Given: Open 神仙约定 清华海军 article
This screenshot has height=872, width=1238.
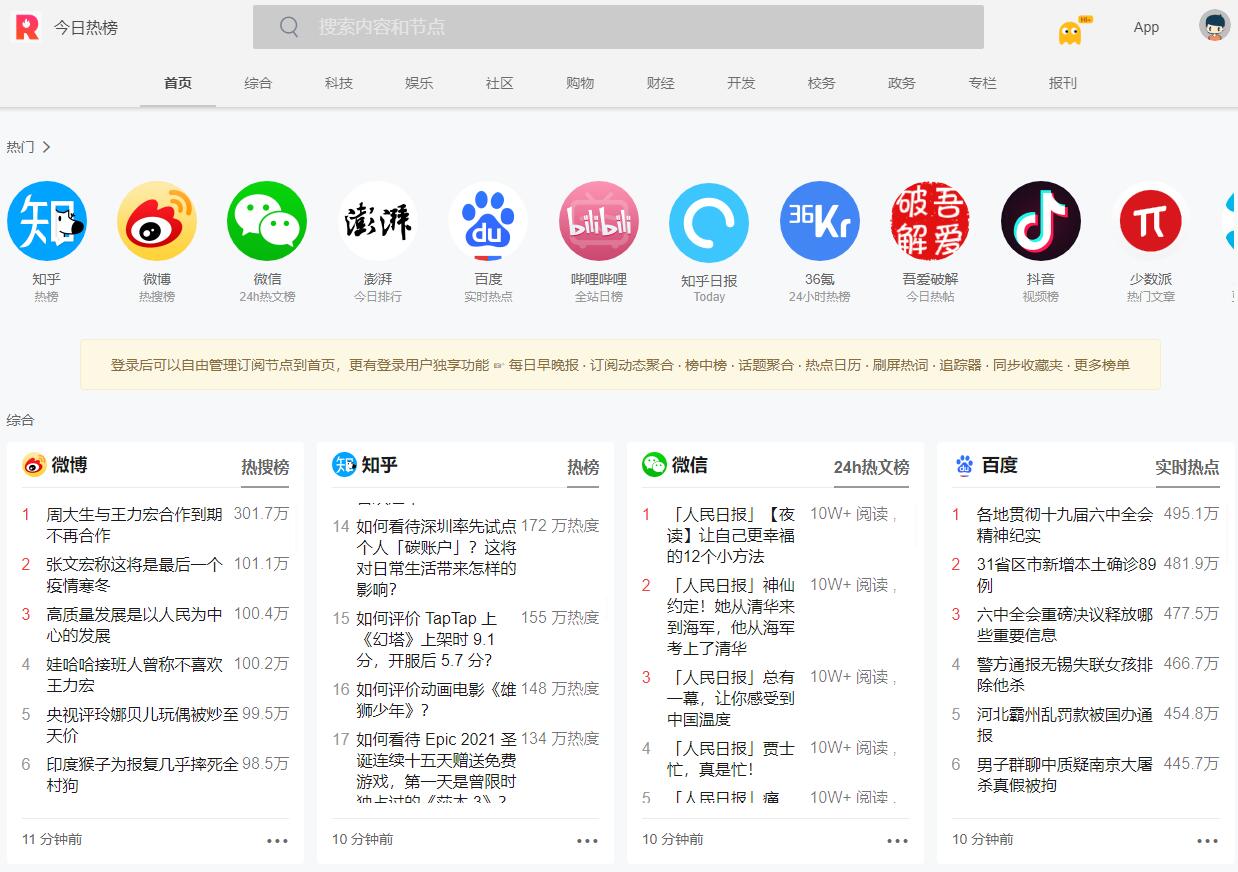Looking at the screenshot, I should (731, 616).
